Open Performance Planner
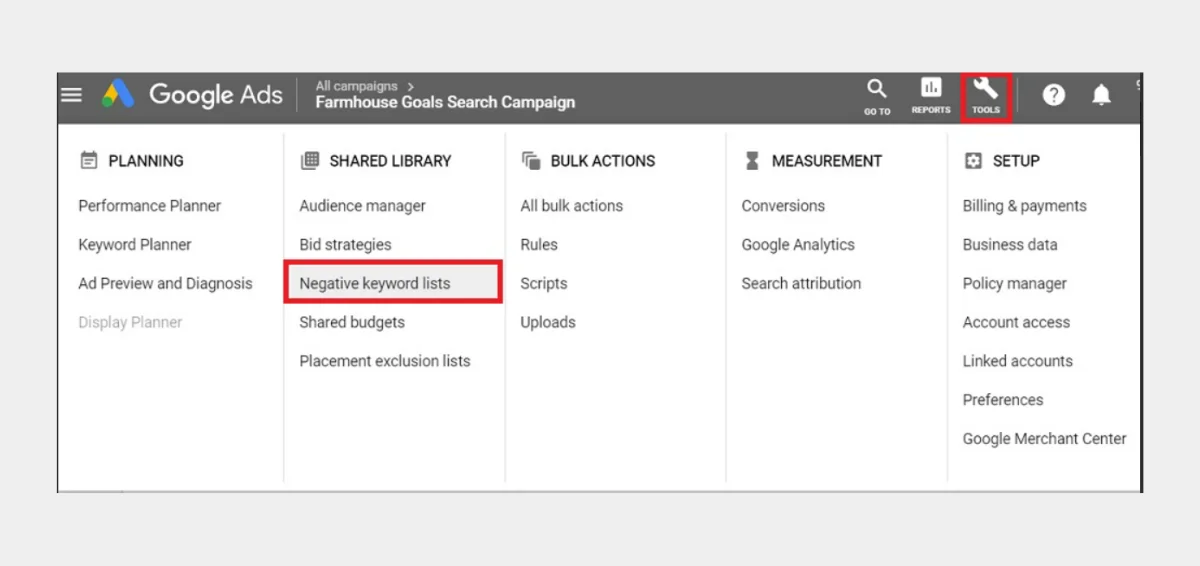1200x566 pixels. click(150, 206)
